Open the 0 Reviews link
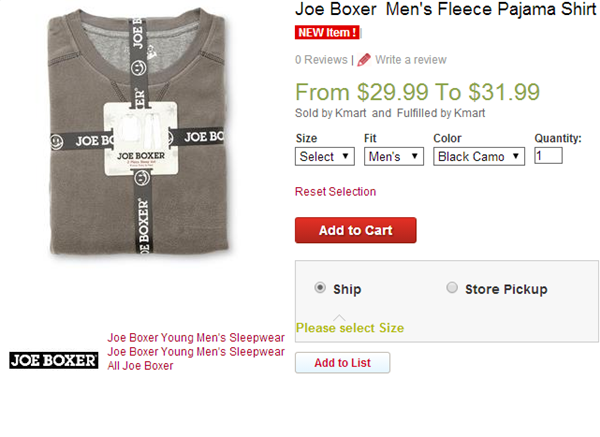The width and height of the screenshot is (600, 437). click(321, 60)
